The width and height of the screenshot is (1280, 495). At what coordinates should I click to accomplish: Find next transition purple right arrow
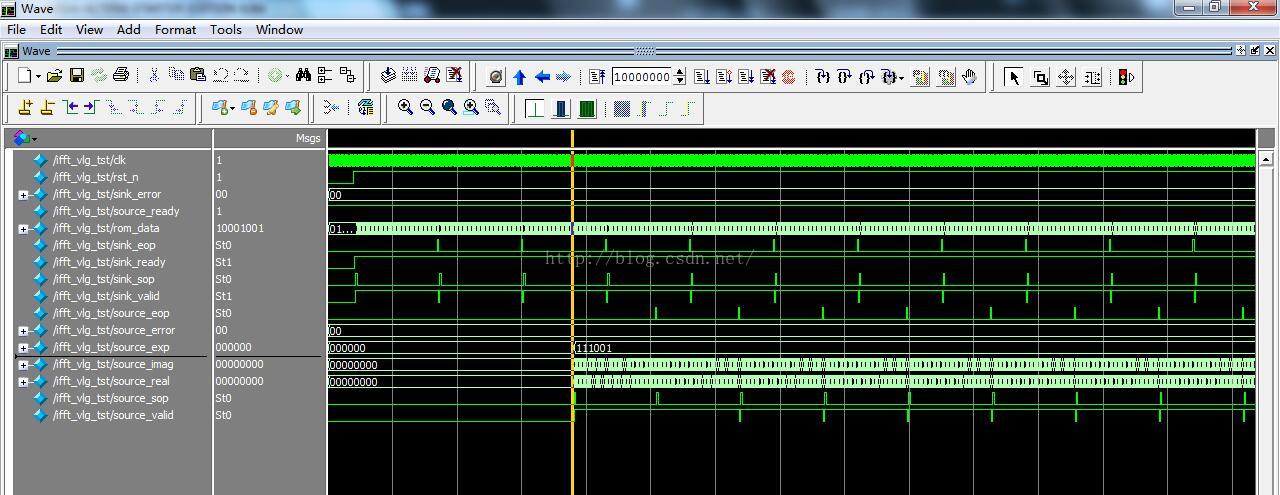tap(90, 107)
